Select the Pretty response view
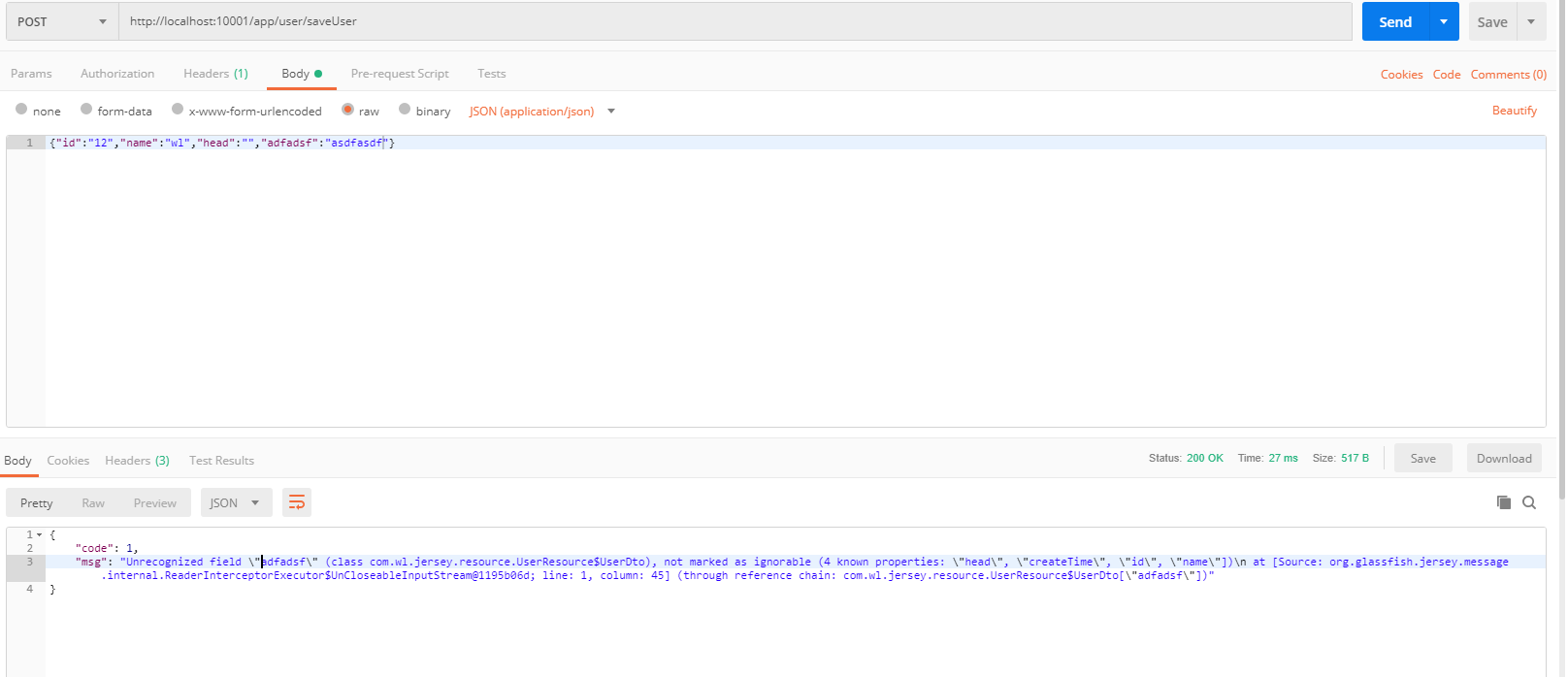1568x677 pixels. point(37,502)
